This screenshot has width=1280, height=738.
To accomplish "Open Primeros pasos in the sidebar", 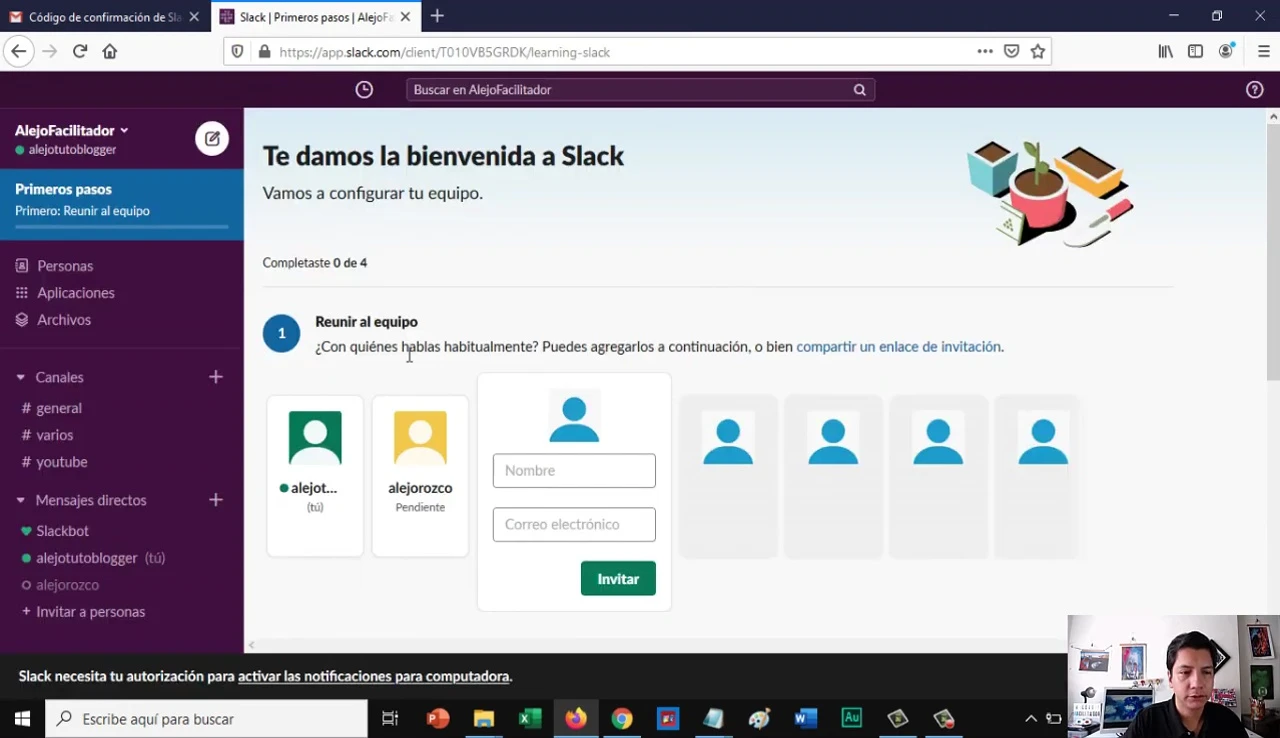I will 122,204.
